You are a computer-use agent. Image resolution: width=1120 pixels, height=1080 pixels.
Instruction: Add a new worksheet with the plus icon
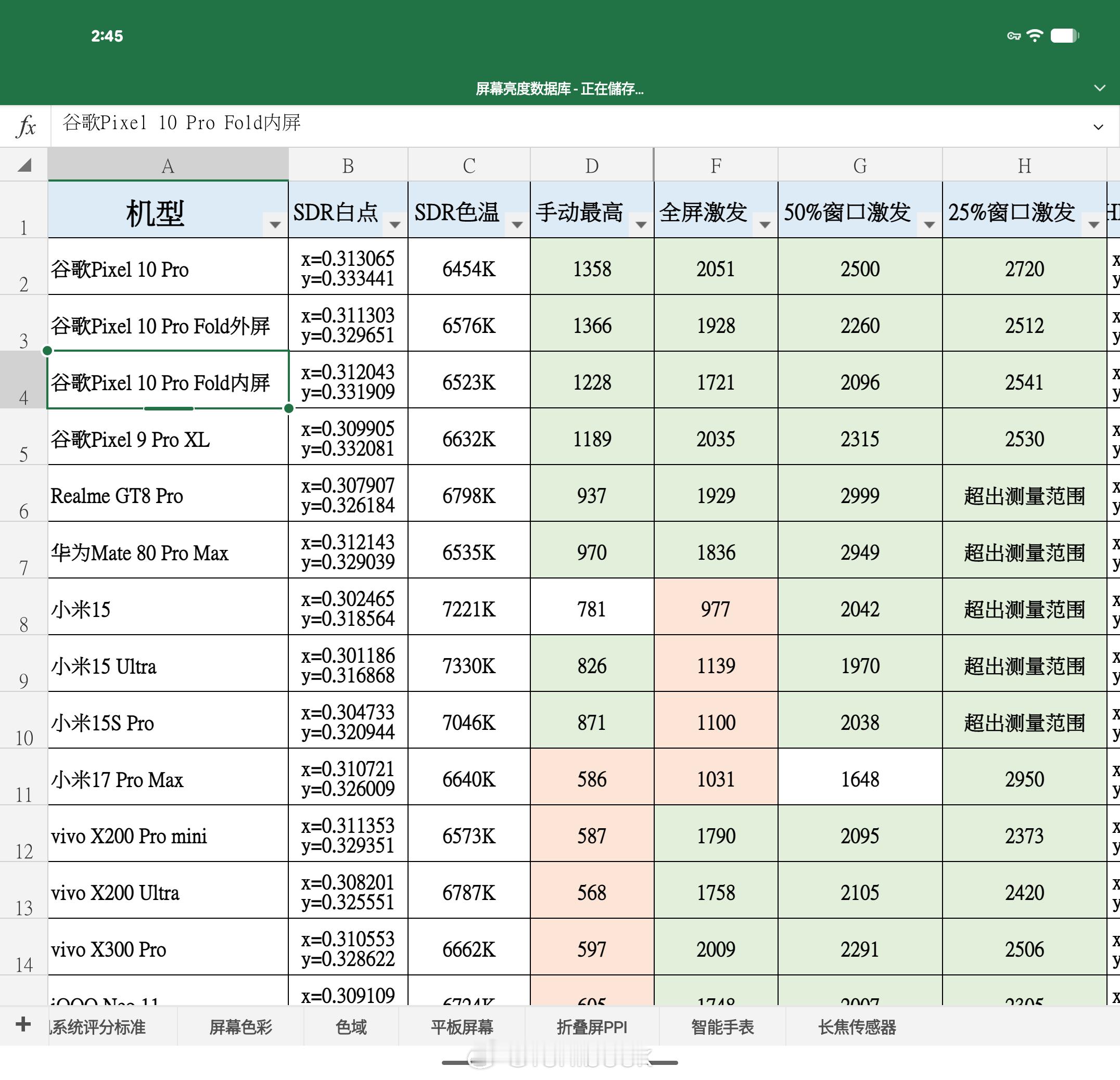[x=23, y=1026]
